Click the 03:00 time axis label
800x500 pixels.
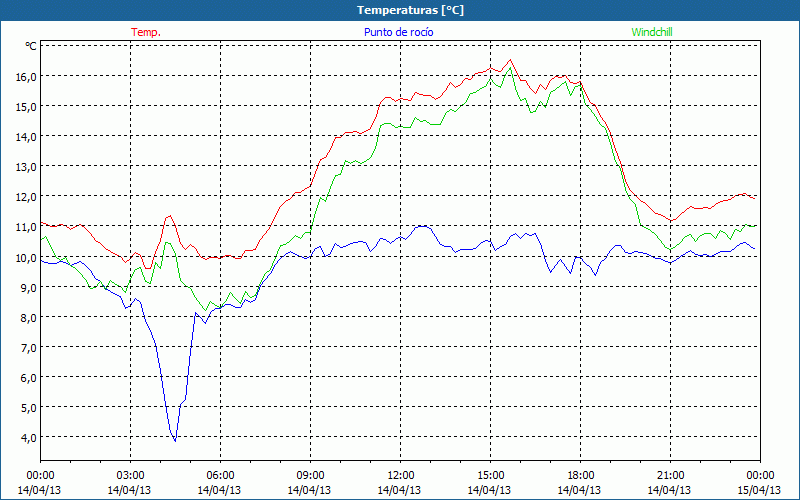130,476
